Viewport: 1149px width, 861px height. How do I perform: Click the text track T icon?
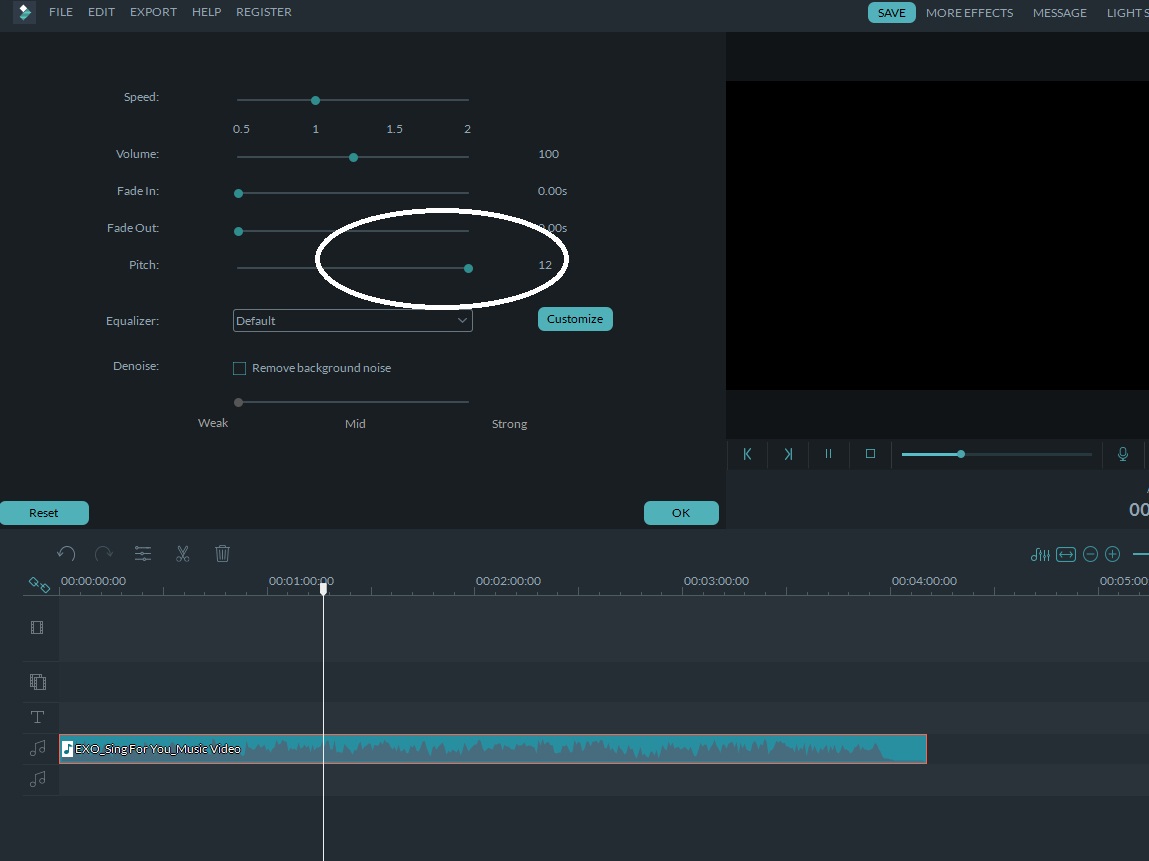37,717
